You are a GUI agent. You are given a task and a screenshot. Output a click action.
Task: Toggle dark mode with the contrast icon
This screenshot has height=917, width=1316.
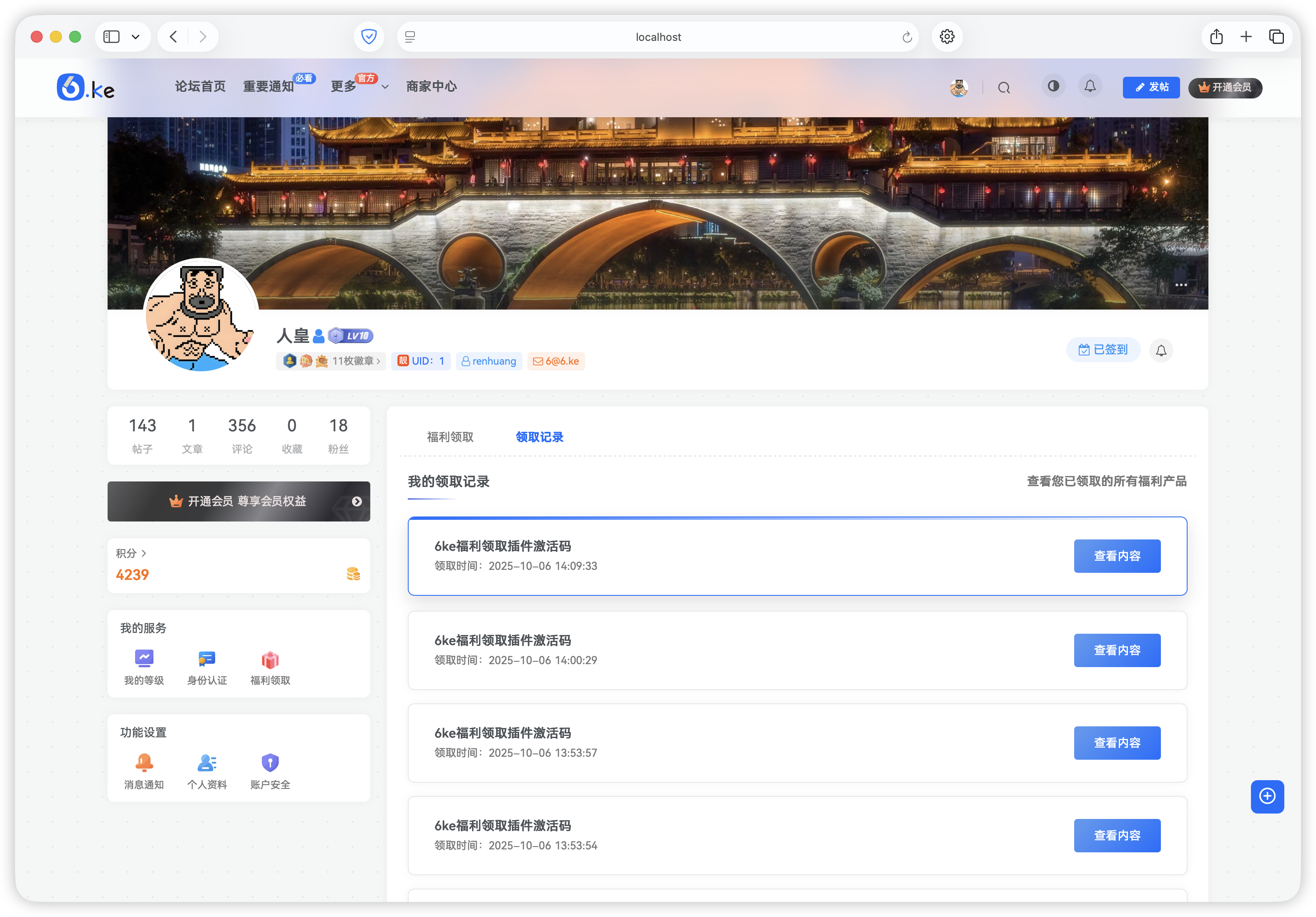pos(1053,86)
